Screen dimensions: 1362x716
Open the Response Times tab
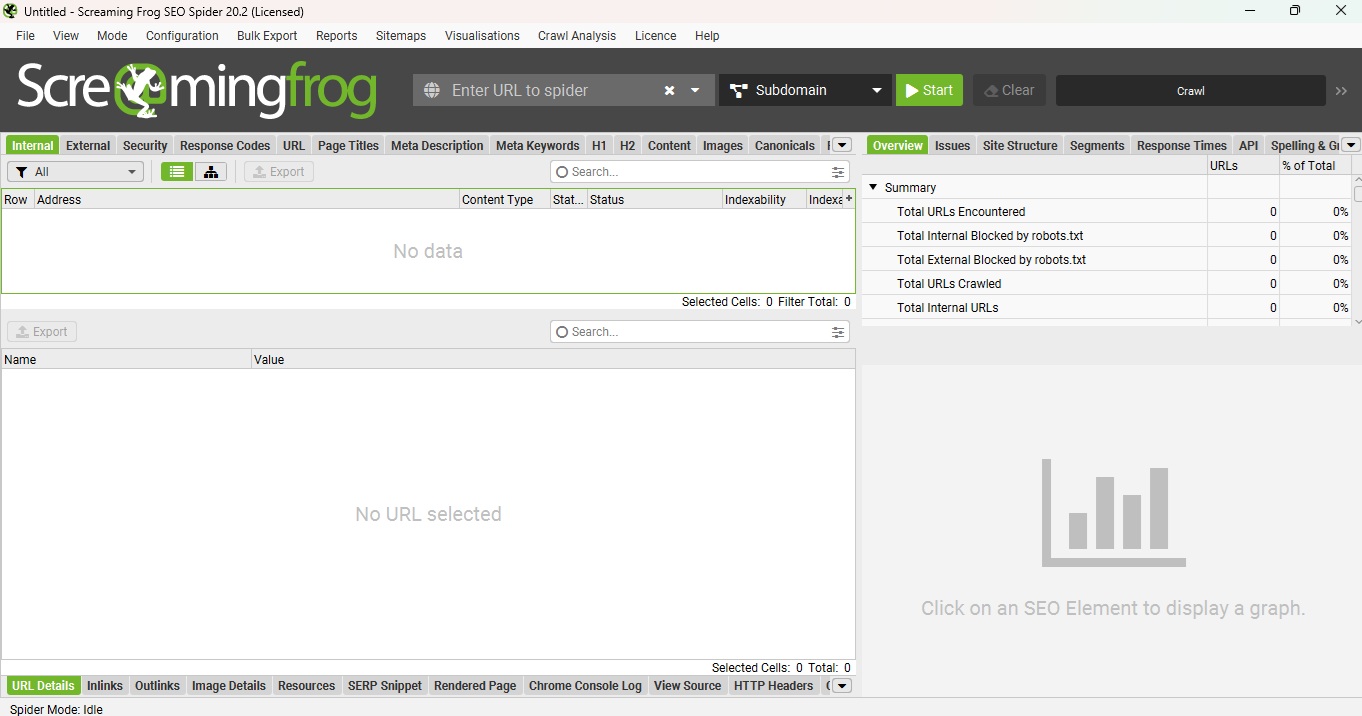pos(1182,146)
